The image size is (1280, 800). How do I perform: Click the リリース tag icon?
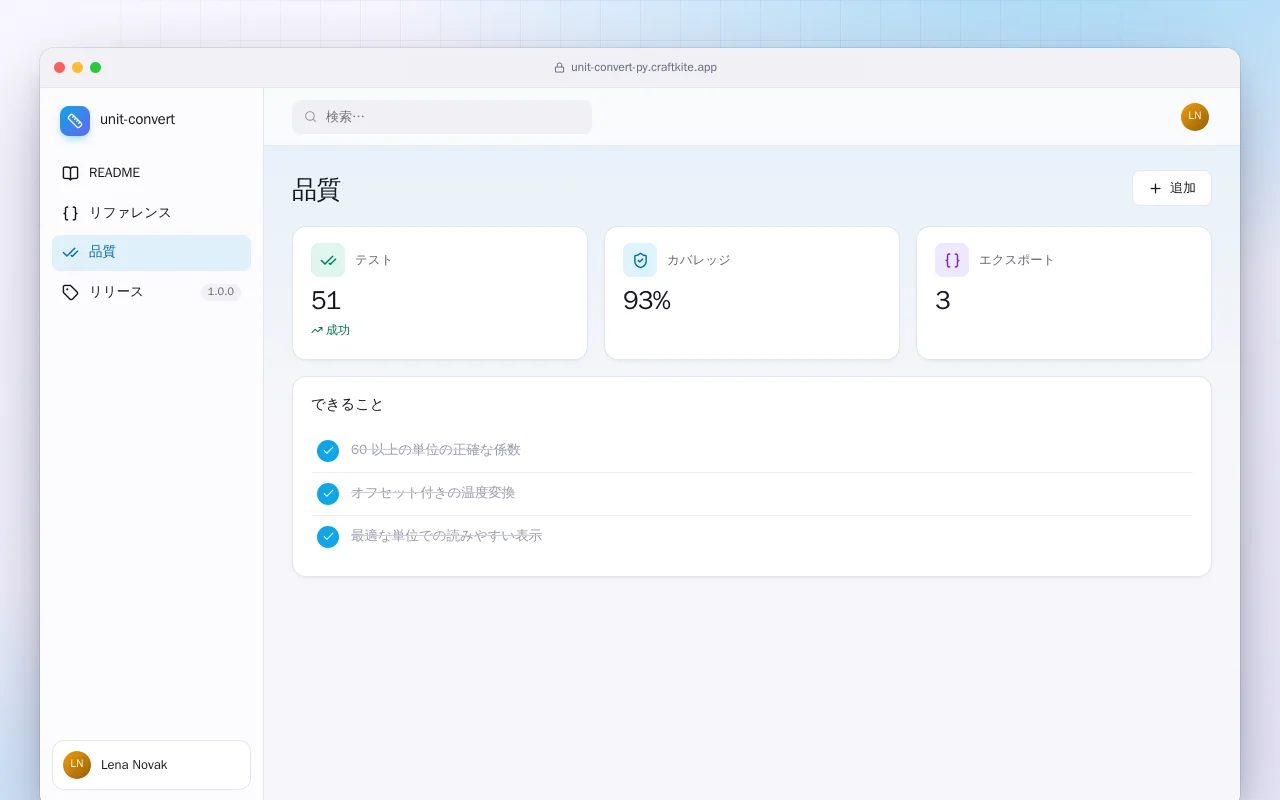(x=70, y=292)
